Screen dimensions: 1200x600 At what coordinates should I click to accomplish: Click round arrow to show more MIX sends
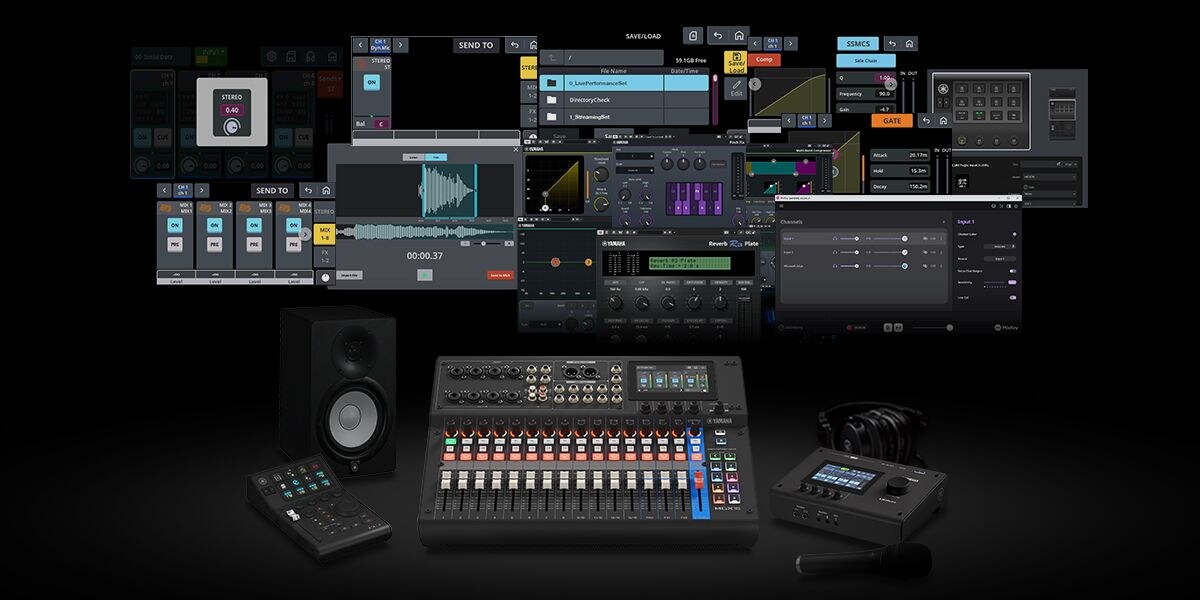(306, 234)
